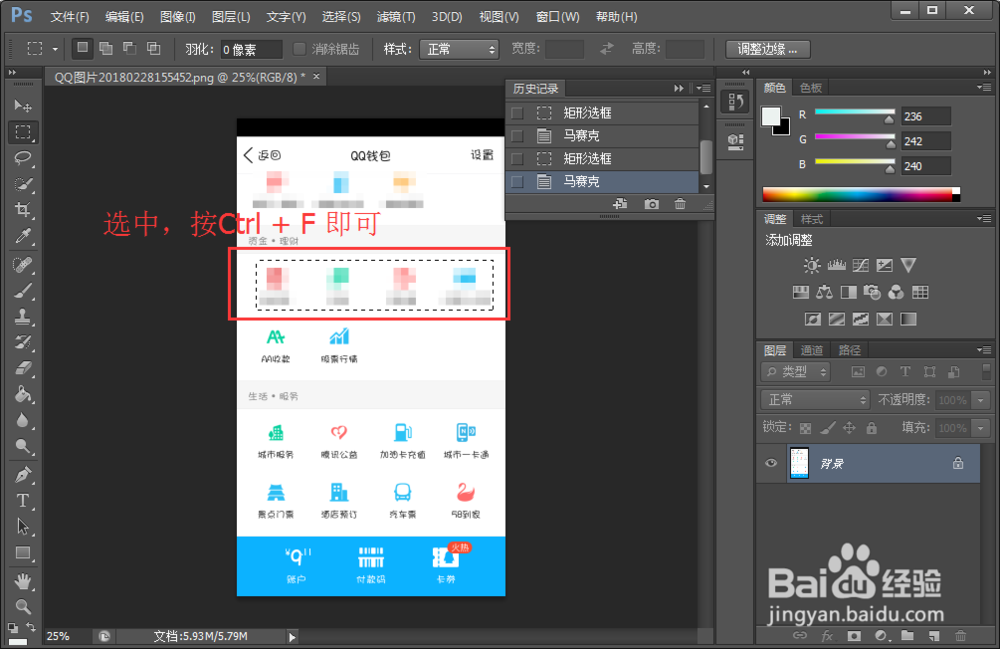Click the 调整边缘 button
Screen dimensions: 1000x649
pyautogui.click(x=768, y=49)
